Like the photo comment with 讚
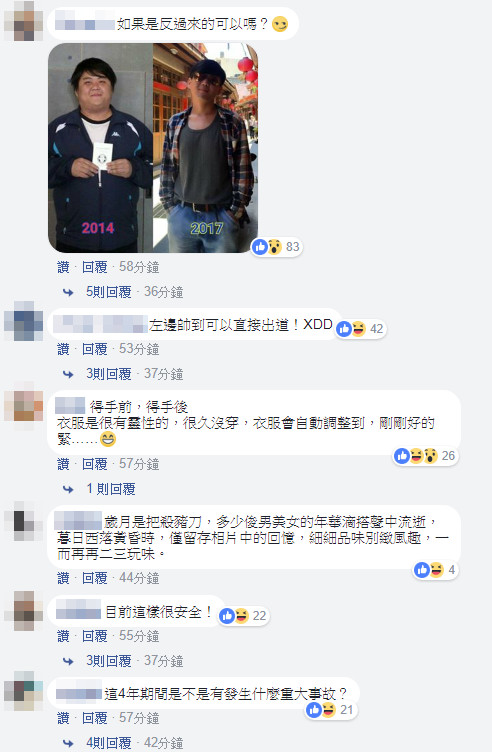This screenshot has height=752, width=492. [x=63, y=267]
